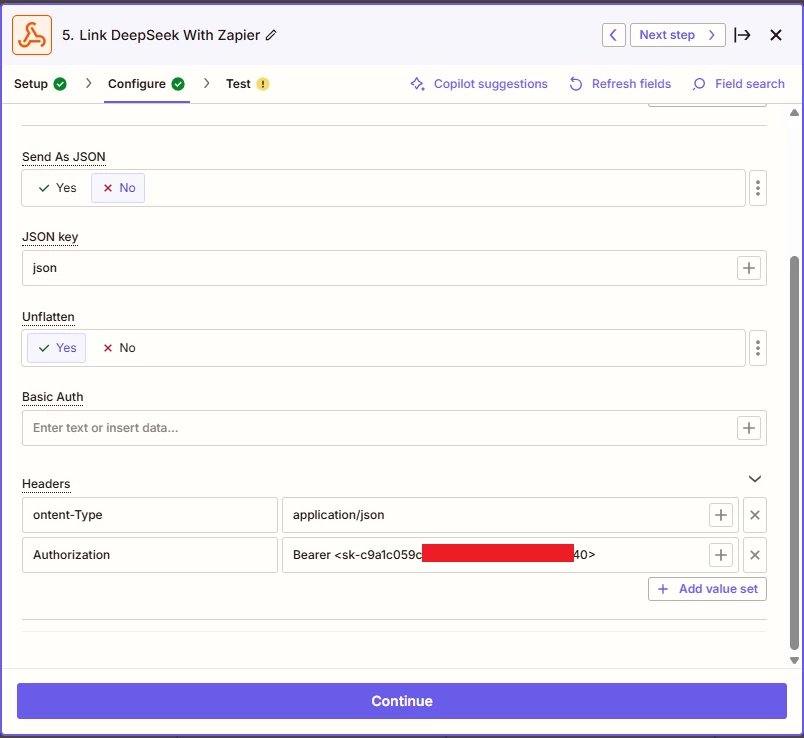Screen dimensions: 804x738
Task: Select No for Send As JSON
Action: point(118,188)
